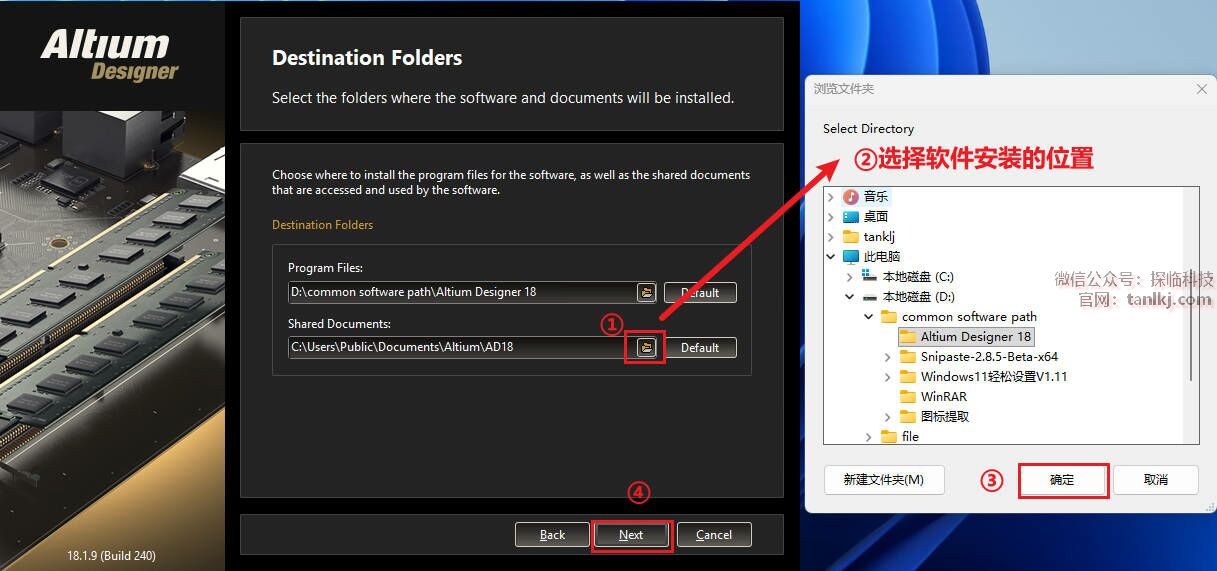Viewport: 1217px width, 571px height.
Task: Expand the tanklj folder node
Action: (x=831, y=237)
